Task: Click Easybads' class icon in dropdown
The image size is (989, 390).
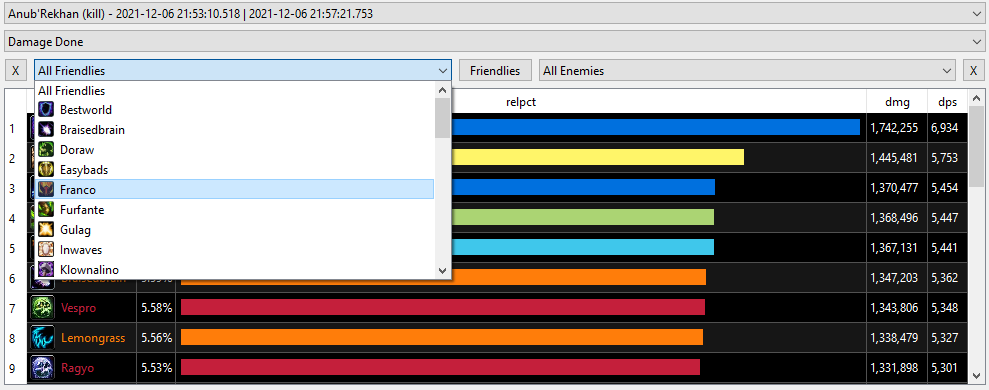Action: pyautogui.click(x=46, y=170)
